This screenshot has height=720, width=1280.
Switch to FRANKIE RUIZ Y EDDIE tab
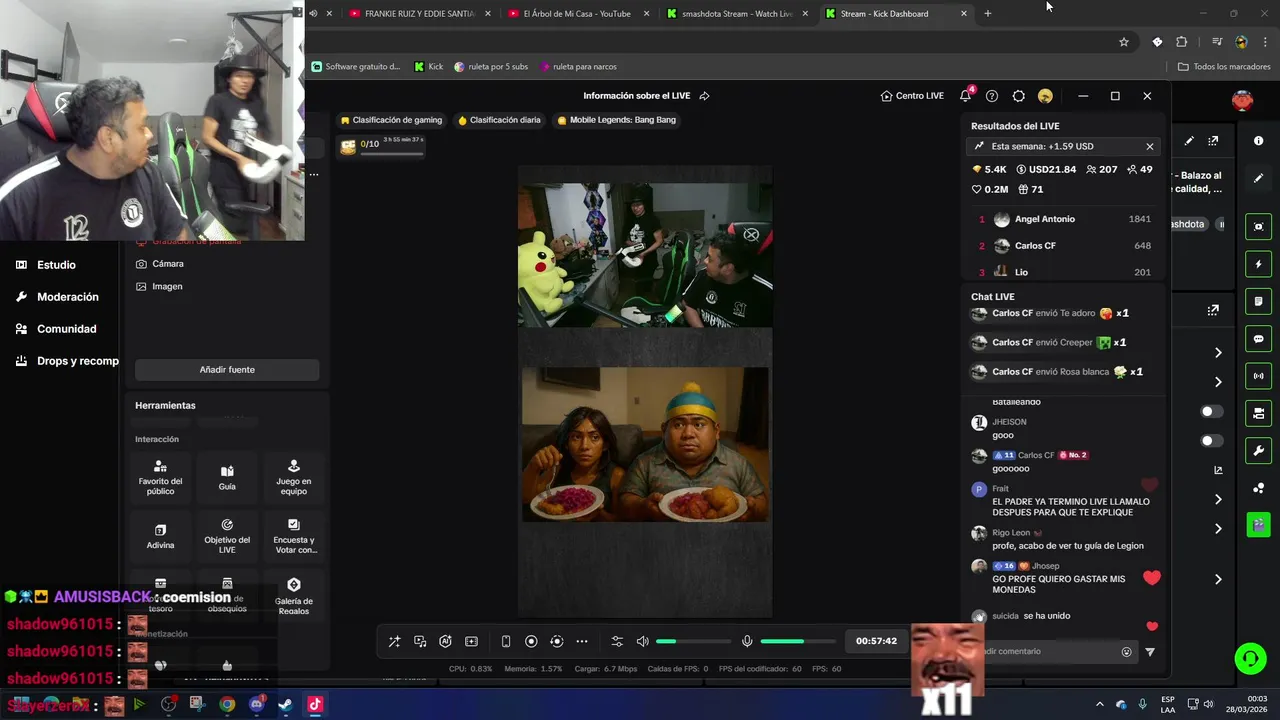click(420, 14)
